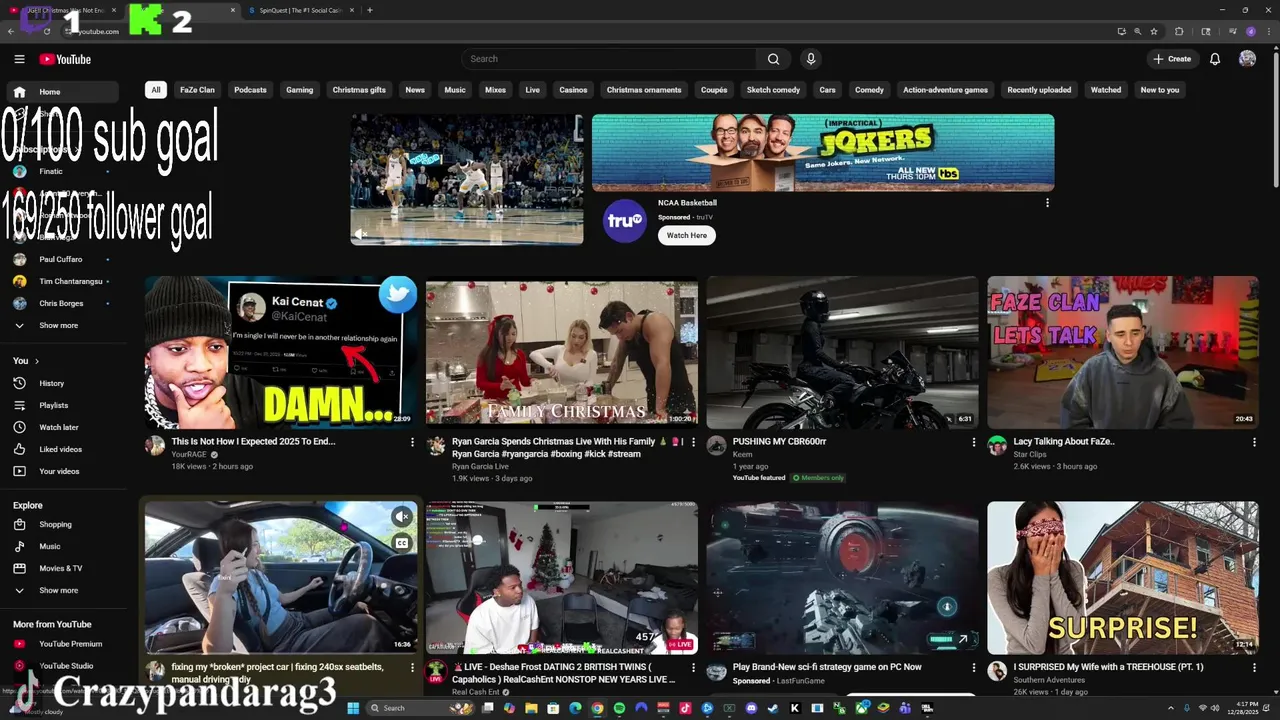
Task: Select the Sketch comedy filter chip
Action: coord(773,90)
